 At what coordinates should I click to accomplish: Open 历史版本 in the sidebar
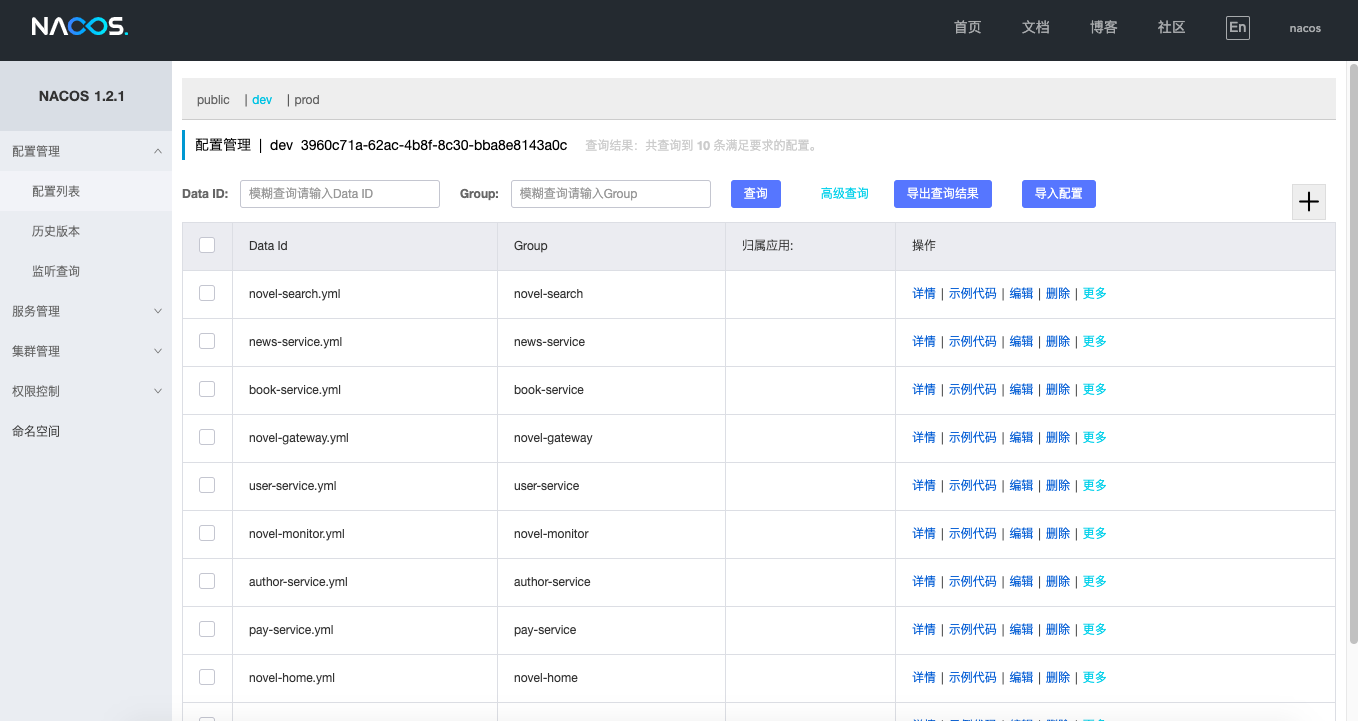click(56, 231)
